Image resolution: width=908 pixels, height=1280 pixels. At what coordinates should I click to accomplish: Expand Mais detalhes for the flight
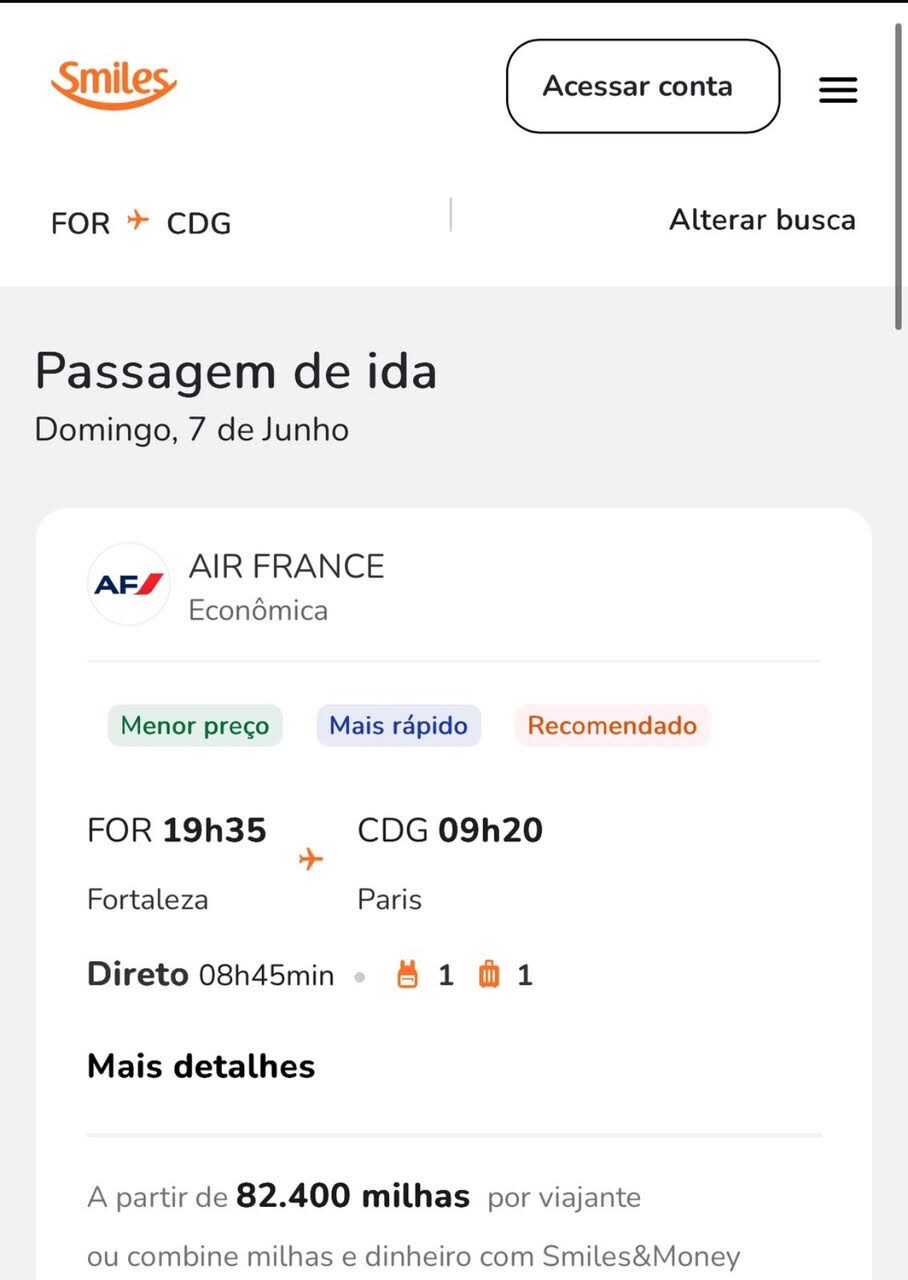click(x=201, y=1066)
